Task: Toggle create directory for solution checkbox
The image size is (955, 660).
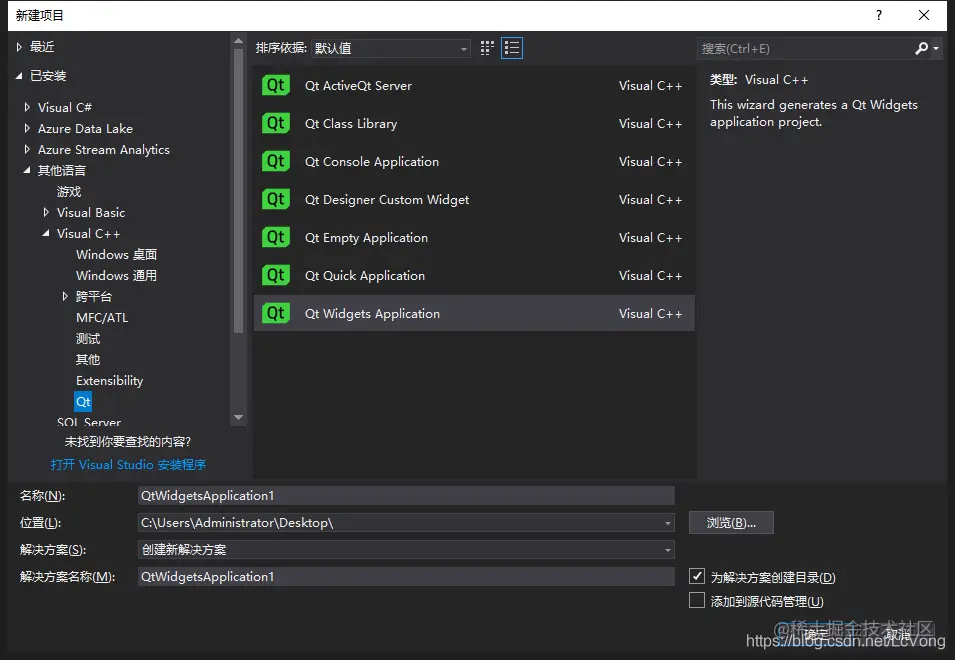Action: [x=697, y=576]
